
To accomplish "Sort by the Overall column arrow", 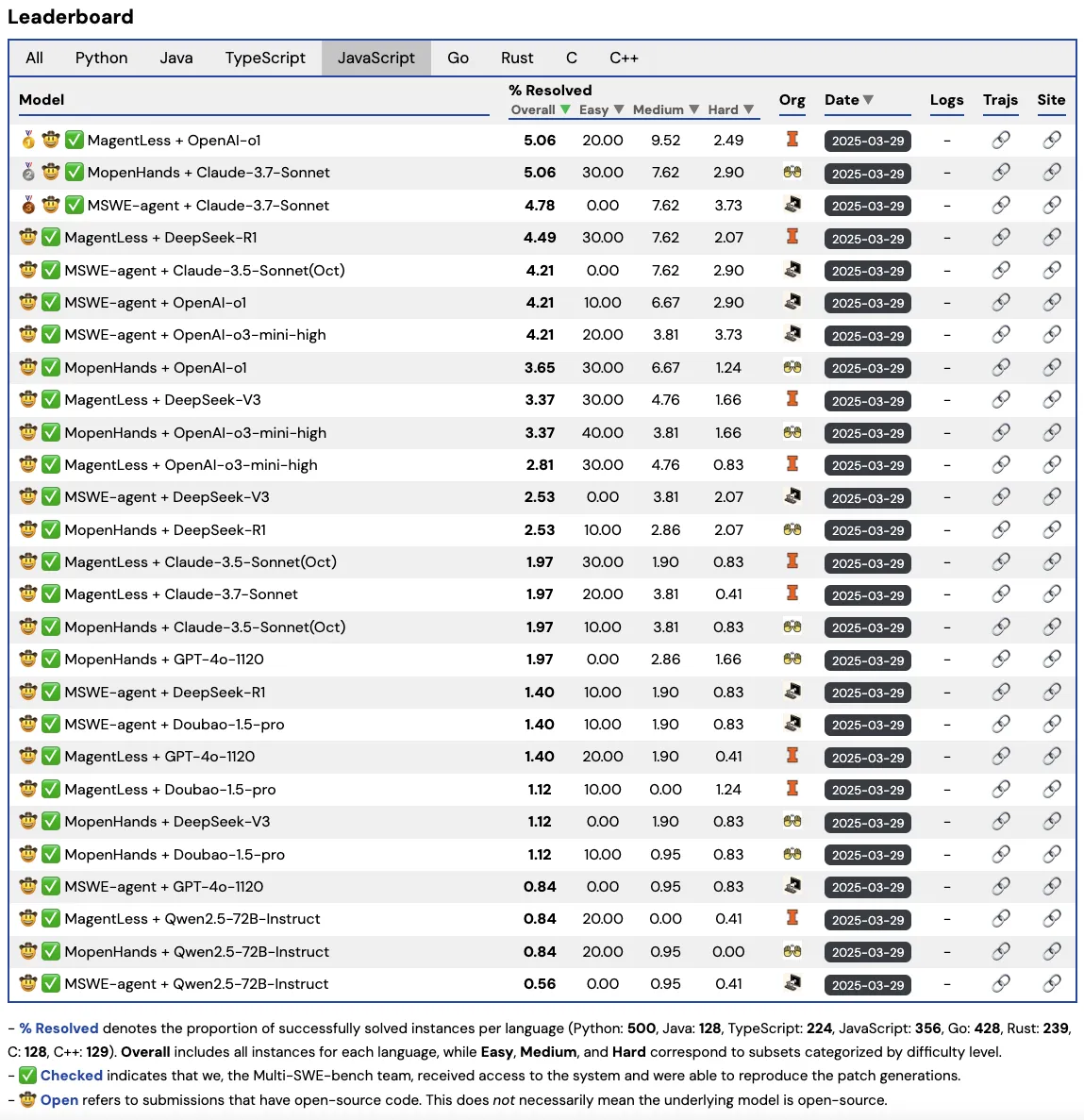I will [565, 109].
